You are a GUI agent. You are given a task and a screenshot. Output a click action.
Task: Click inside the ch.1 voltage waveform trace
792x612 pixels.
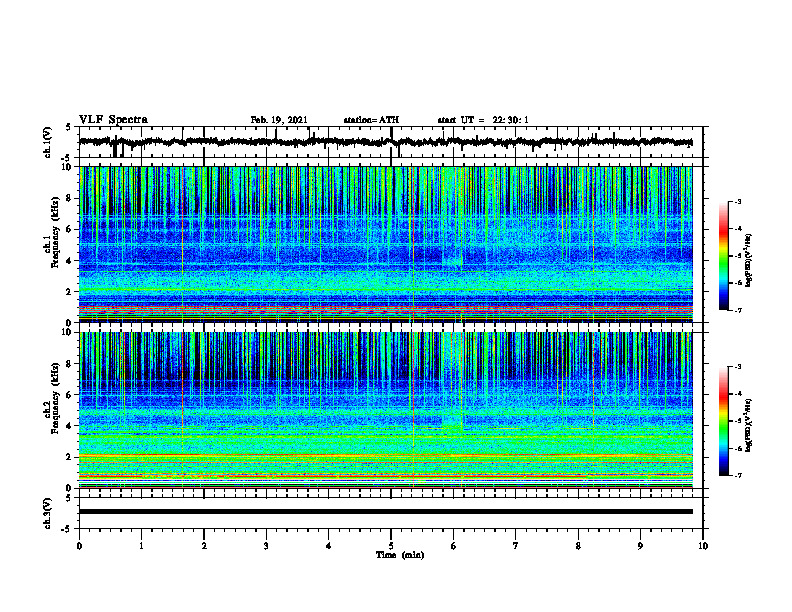pyautogui.click(x=385, y=142)
